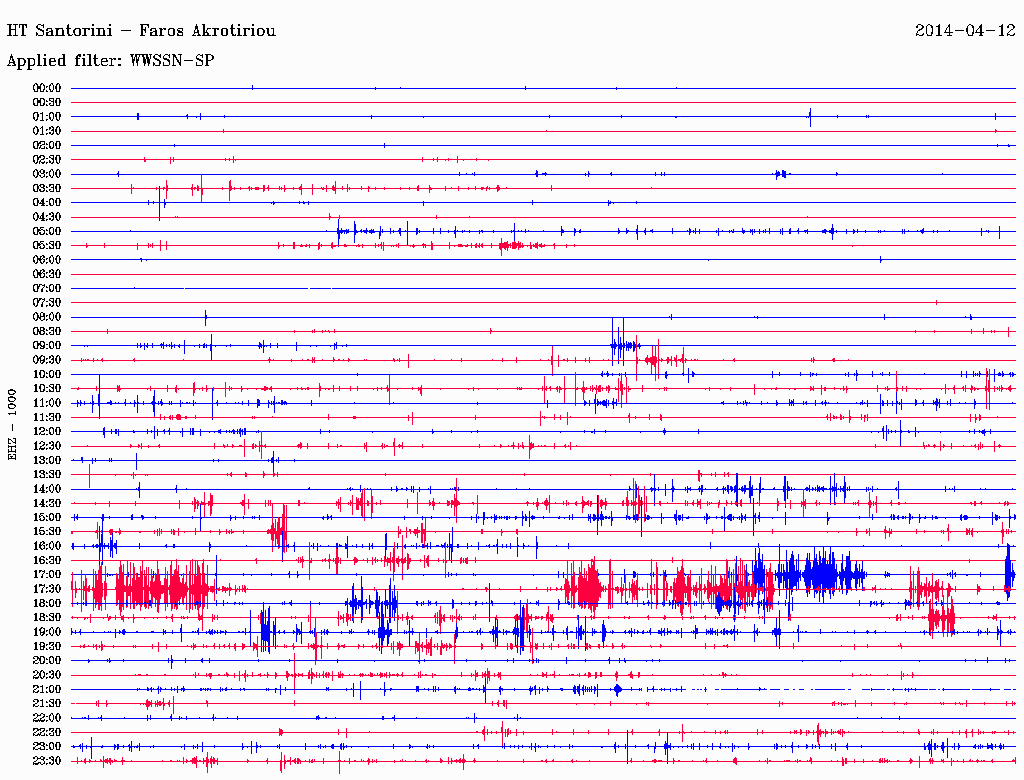
Task: Select the 18:30 time label
Action: pos(47,618)
